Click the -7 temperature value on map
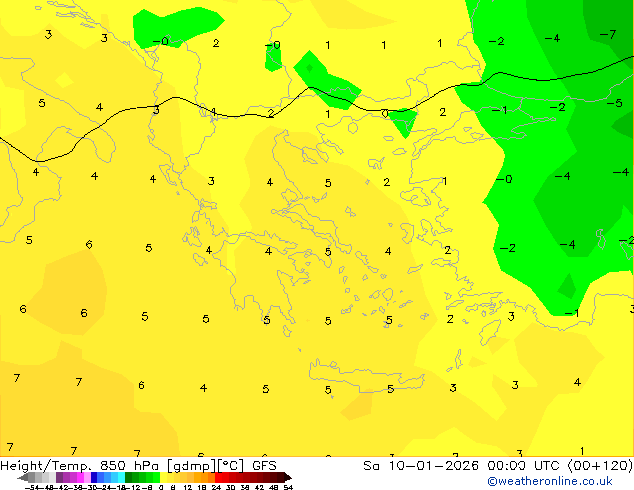 pos(608,34)
